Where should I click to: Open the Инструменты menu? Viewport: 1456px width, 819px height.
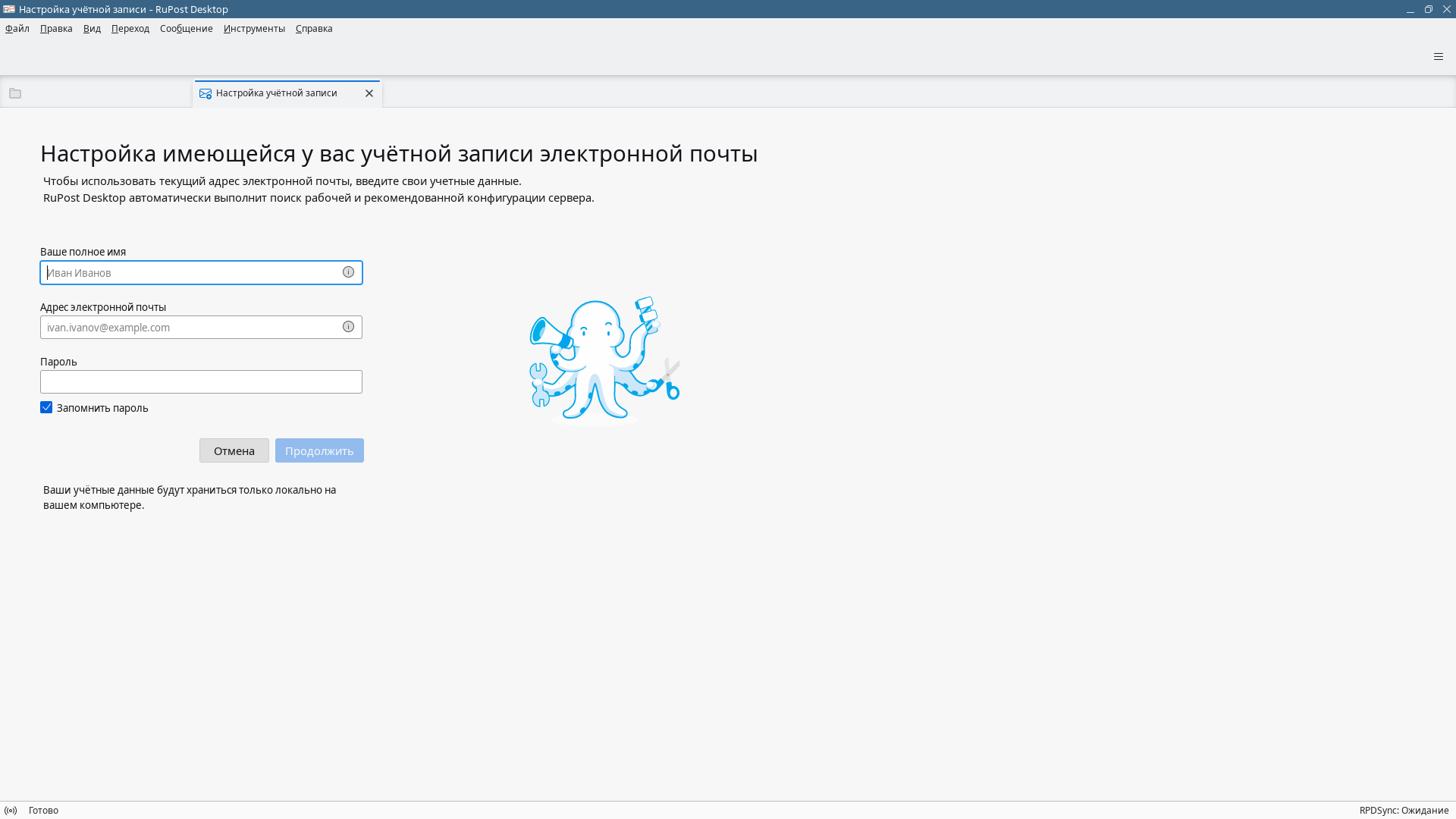pyautogui.click(x=254, y=29)
